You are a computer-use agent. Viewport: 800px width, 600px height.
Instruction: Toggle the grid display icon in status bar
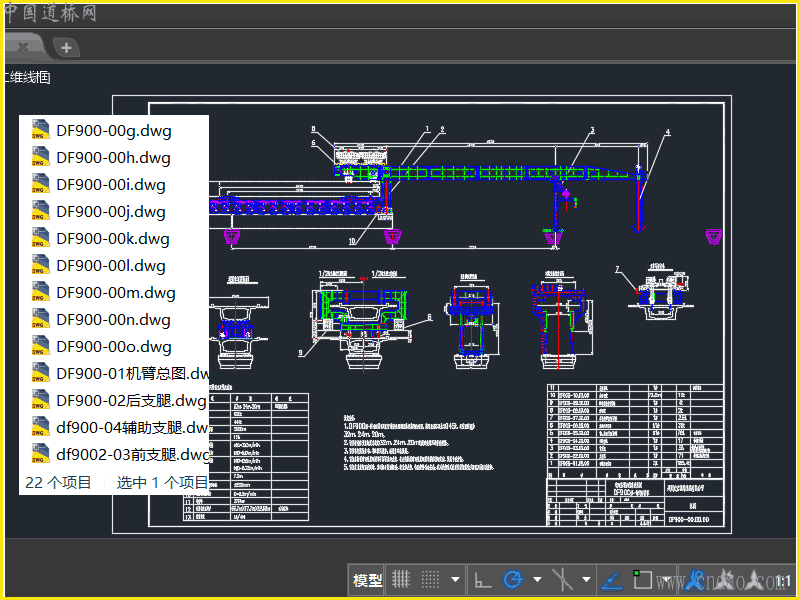point(401,579)
